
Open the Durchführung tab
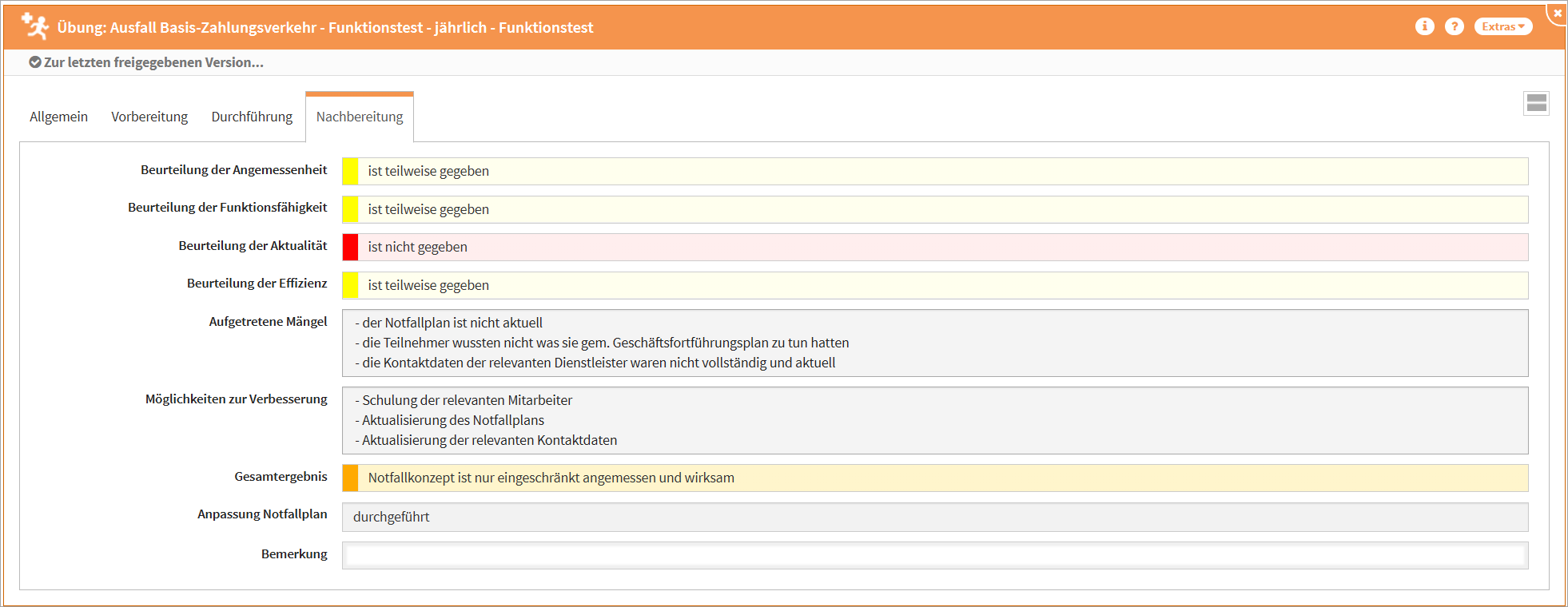252,117
